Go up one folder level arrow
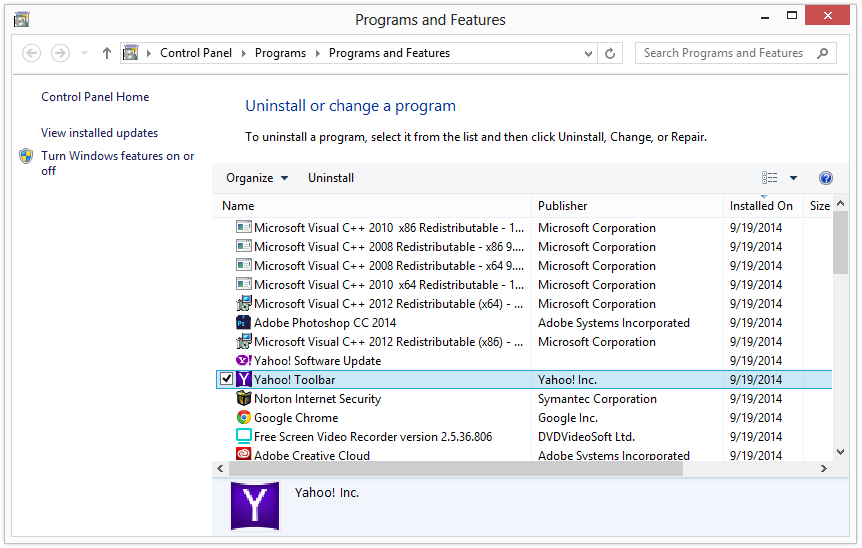 (x=107, y=53)
